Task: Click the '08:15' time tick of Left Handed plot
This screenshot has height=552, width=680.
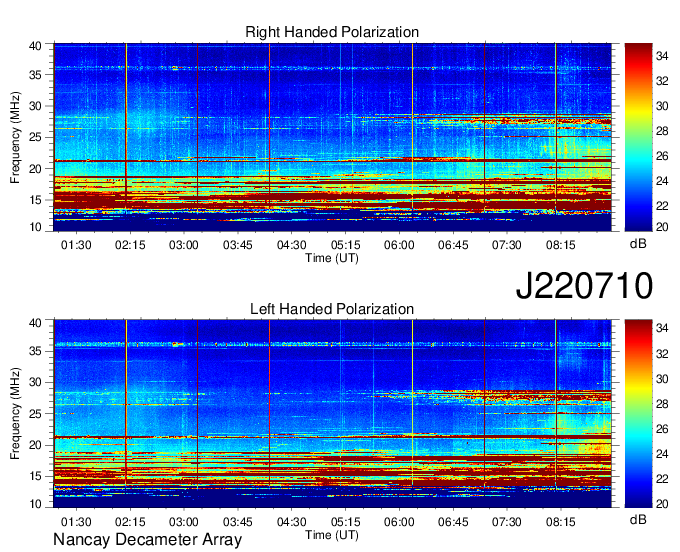Action: tap(560, 522)
